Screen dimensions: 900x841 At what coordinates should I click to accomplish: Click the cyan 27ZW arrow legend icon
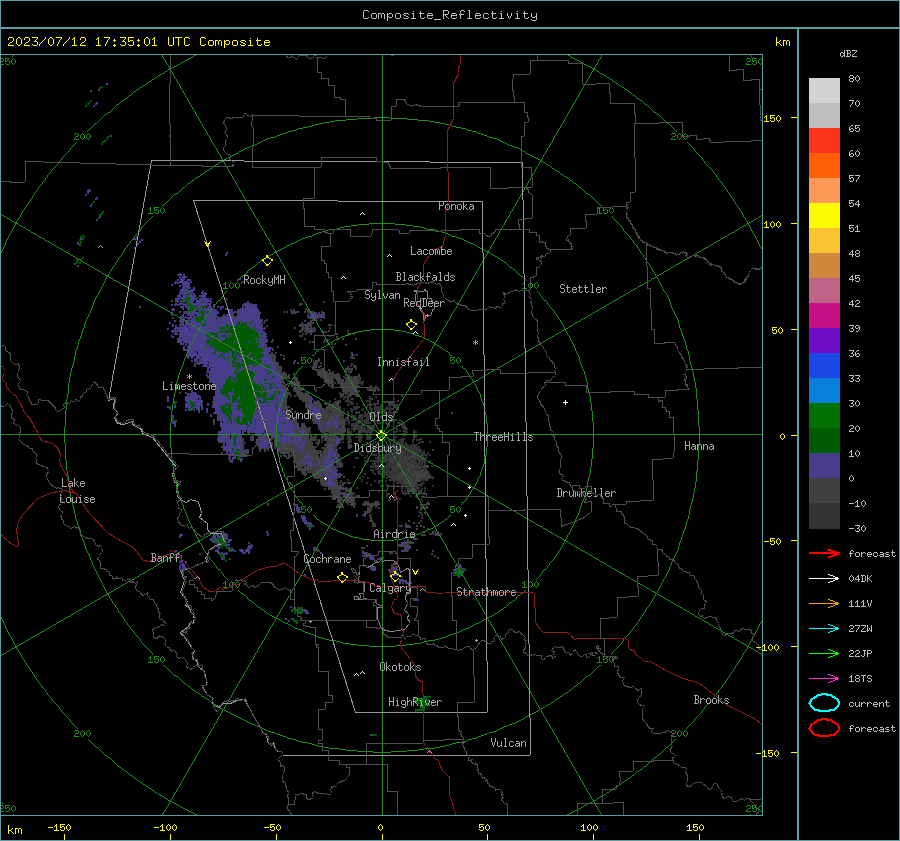824,629
